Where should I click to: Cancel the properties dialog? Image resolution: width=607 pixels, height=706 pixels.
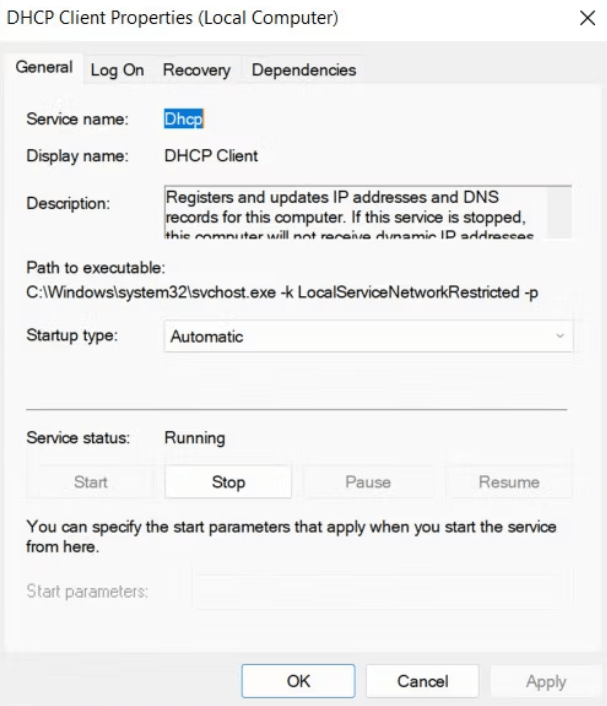pos(422,681)
